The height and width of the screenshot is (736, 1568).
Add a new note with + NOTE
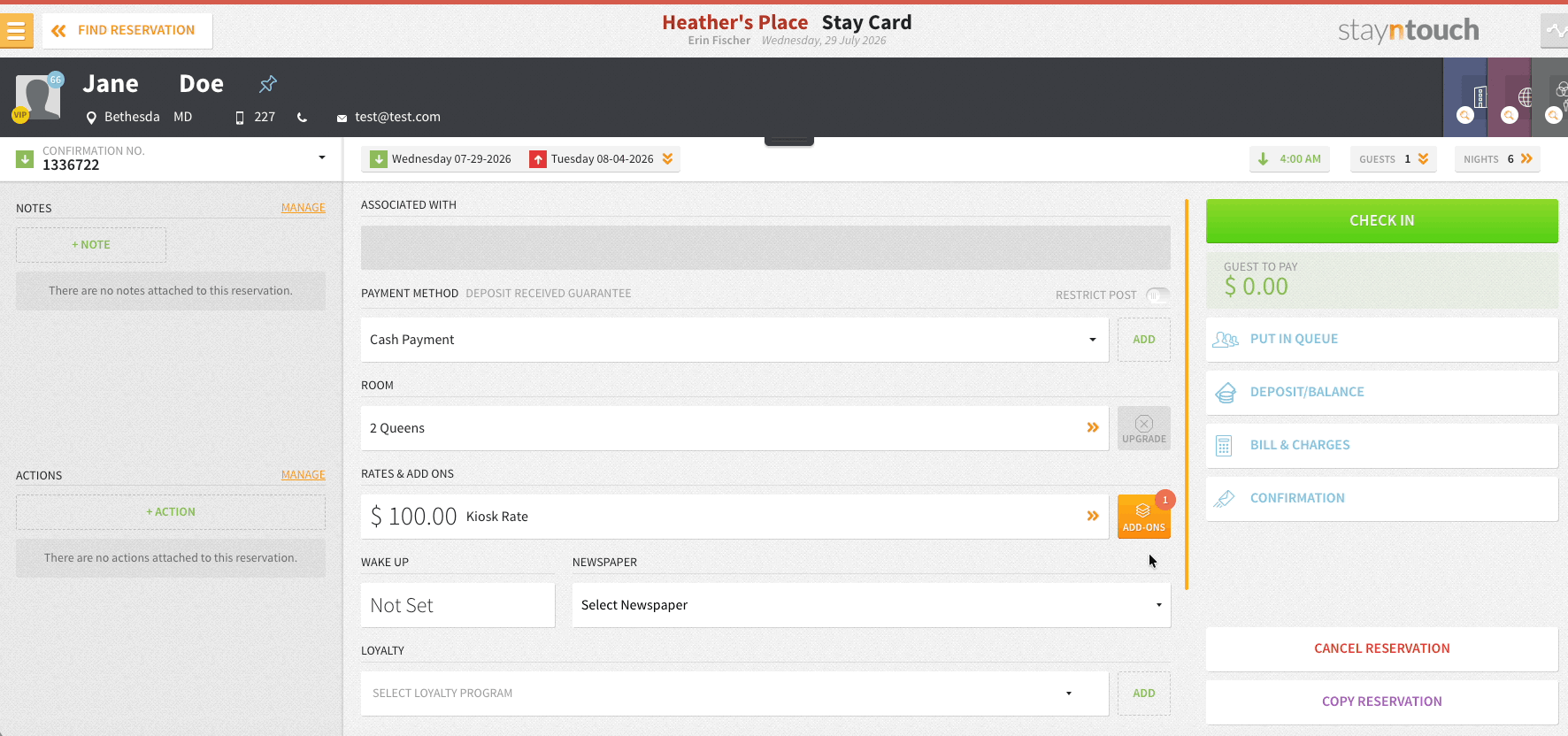[91, 245]
